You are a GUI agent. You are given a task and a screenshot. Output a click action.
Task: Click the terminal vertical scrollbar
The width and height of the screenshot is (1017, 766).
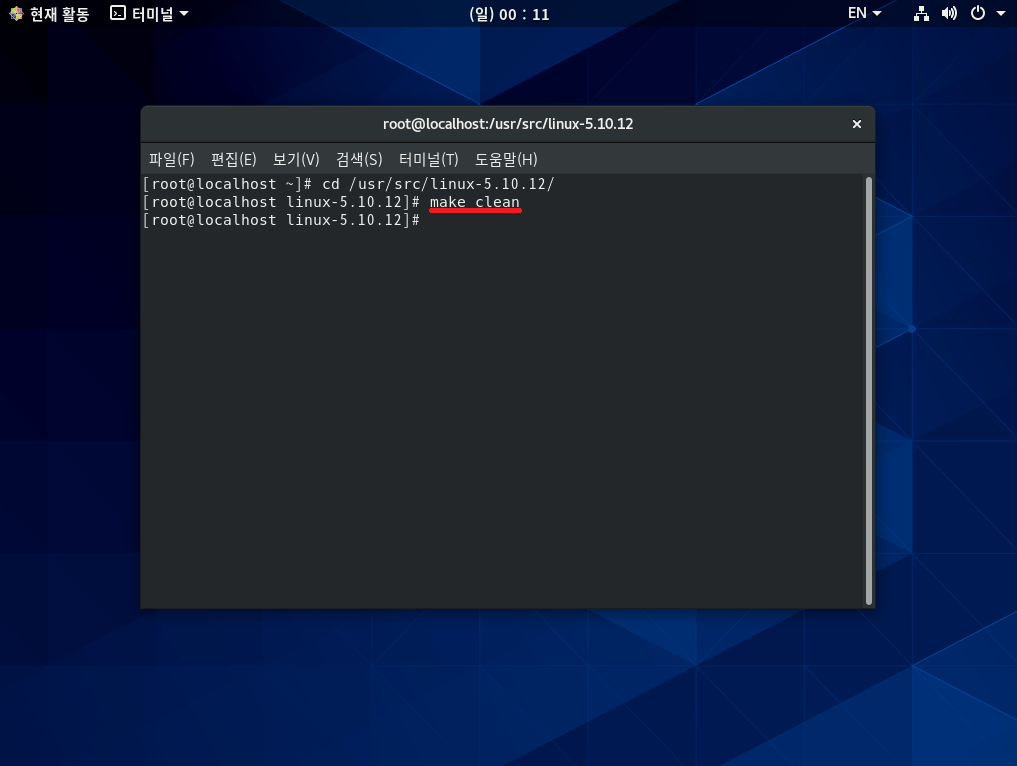click(x=868, y=390)
